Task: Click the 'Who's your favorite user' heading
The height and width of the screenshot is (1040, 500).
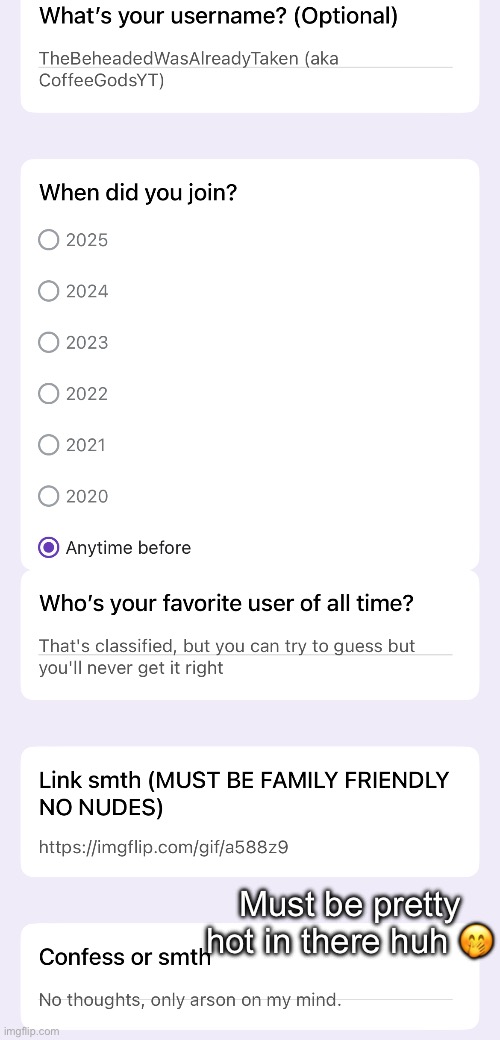Action: 226,604
